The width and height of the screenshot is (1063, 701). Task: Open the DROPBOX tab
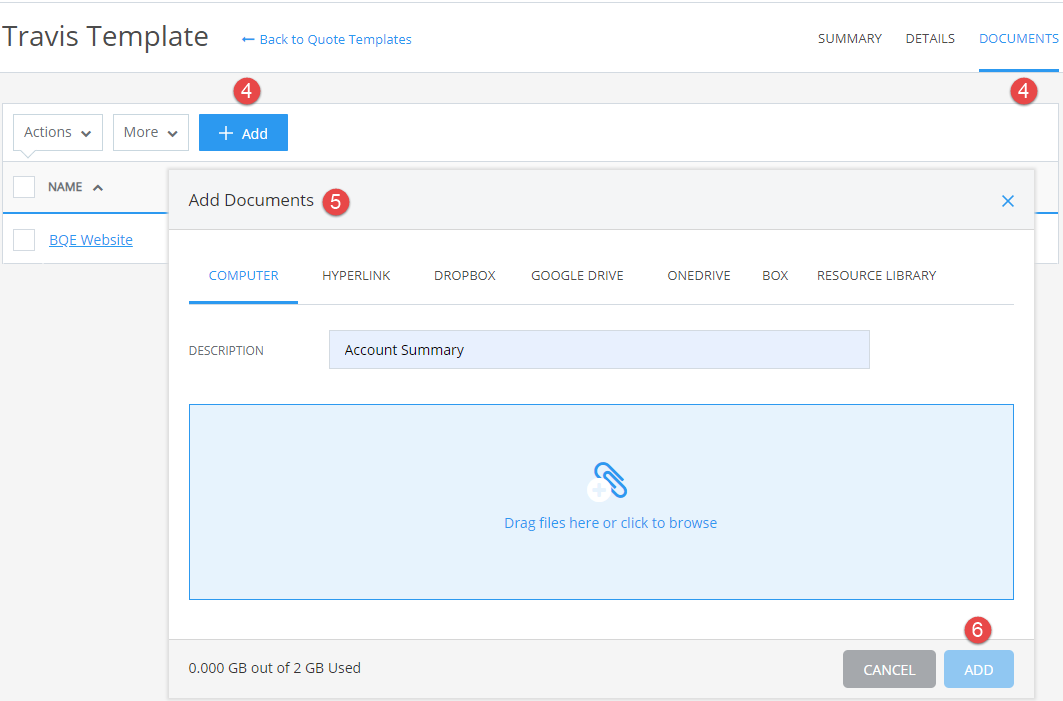(464, 275)
